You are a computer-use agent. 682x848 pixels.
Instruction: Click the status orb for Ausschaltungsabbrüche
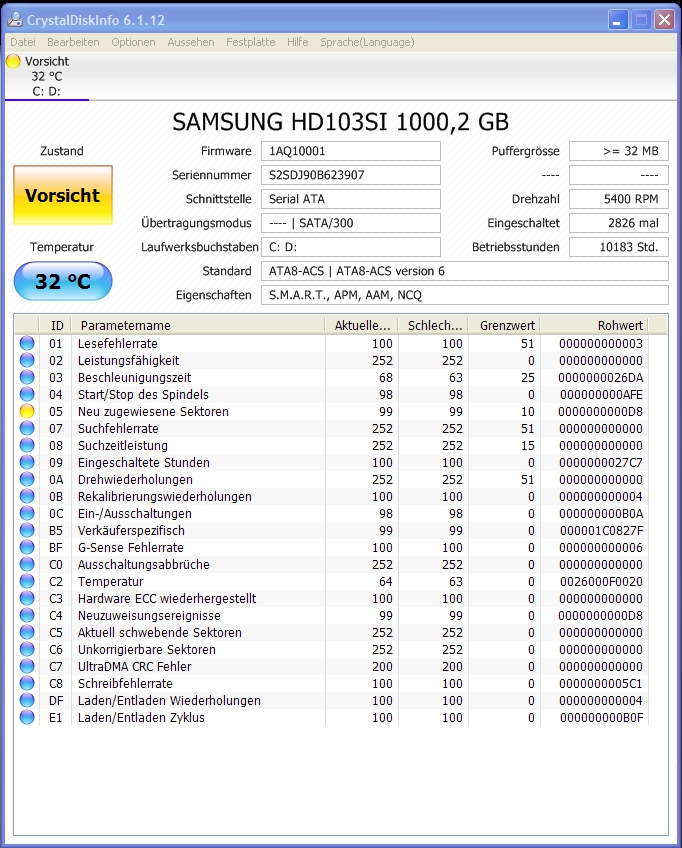click(27, 565)
